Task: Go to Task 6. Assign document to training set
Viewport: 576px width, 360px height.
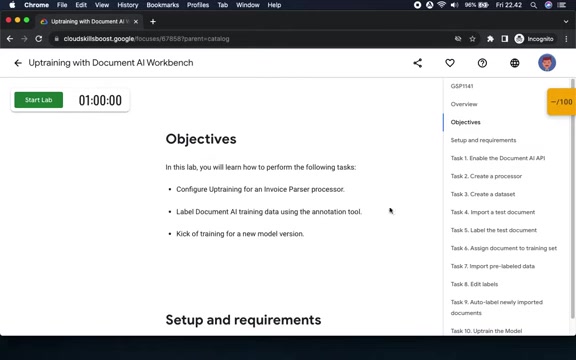Action: click(504, 248)
